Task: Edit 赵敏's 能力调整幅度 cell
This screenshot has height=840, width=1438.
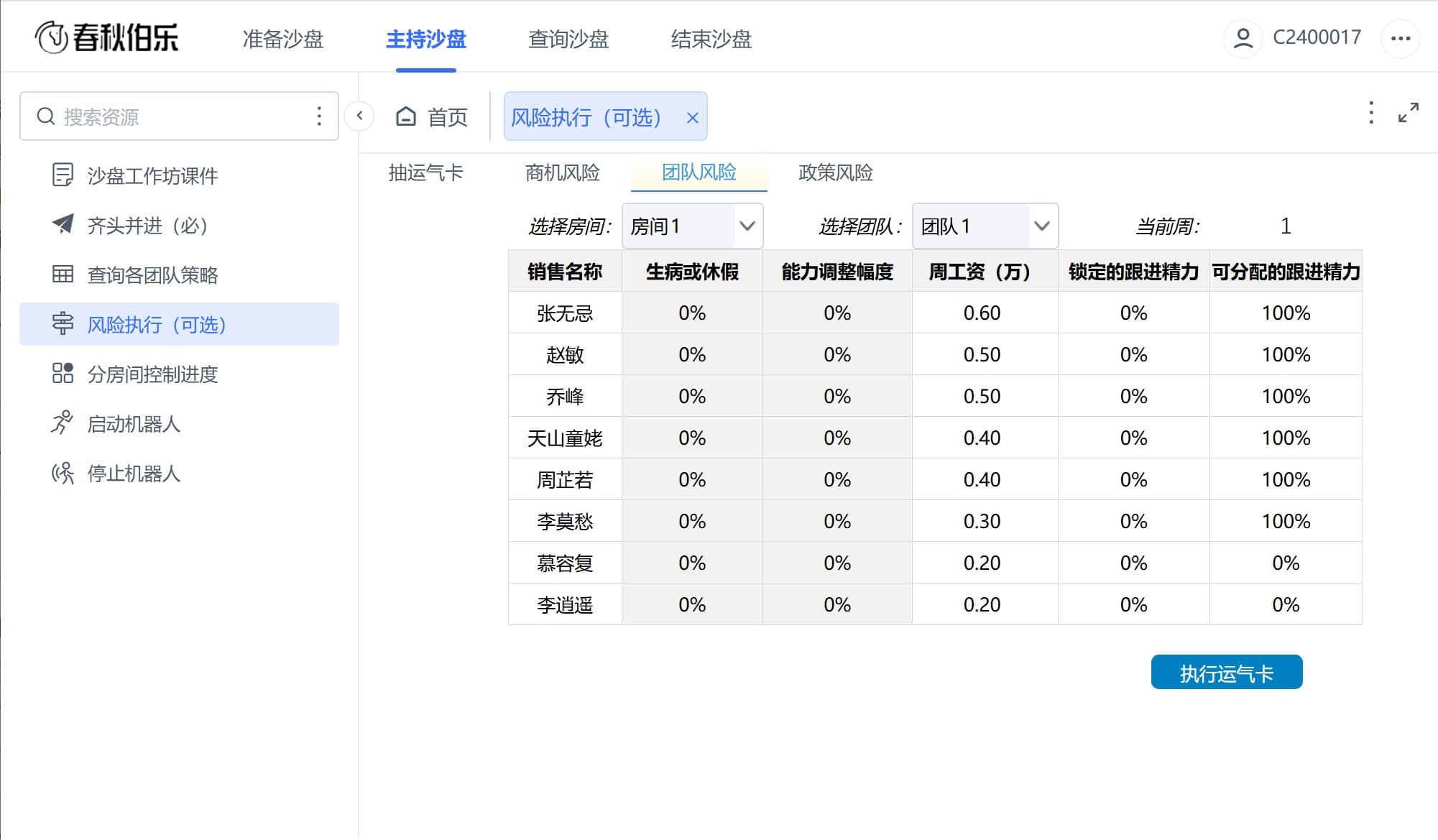Action: [x=837, y=354]
